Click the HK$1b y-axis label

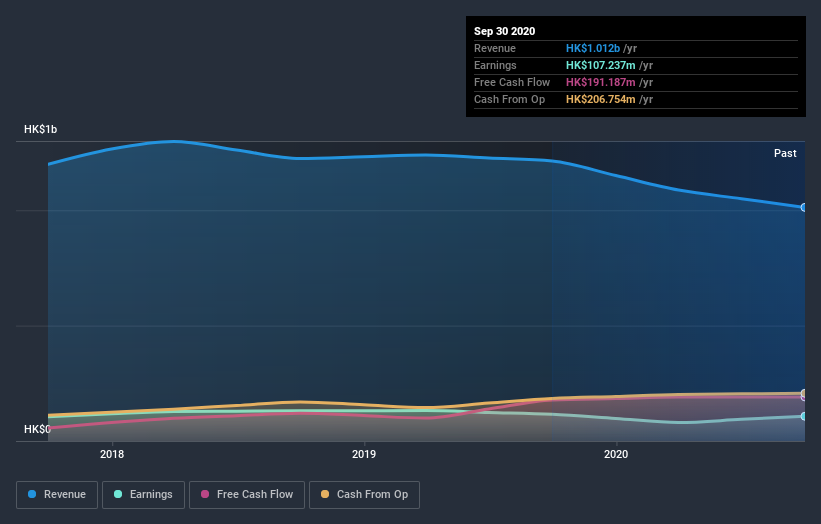[40, 129]
